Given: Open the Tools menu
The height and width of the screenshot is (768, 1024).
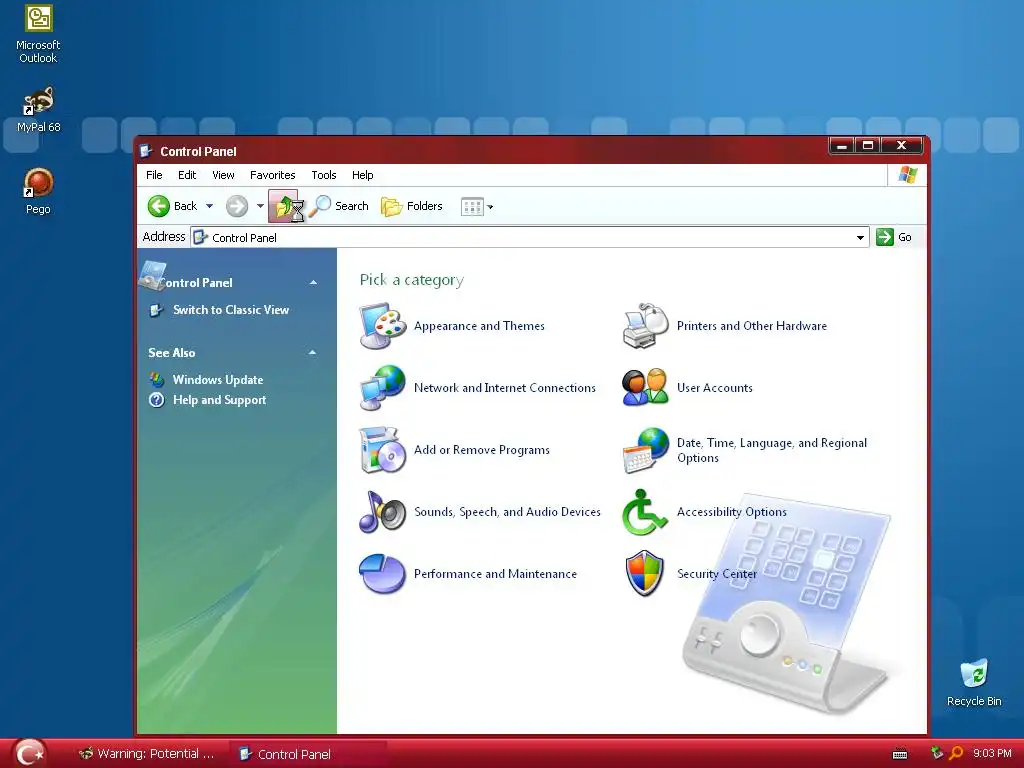Looking at the screenshot, I should pos(323,175).
